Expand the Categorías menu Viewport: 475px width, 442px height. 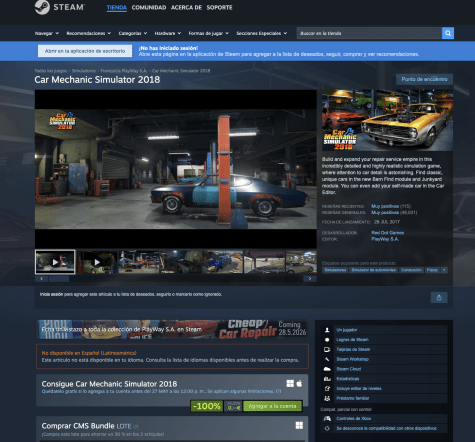point(133,33)
